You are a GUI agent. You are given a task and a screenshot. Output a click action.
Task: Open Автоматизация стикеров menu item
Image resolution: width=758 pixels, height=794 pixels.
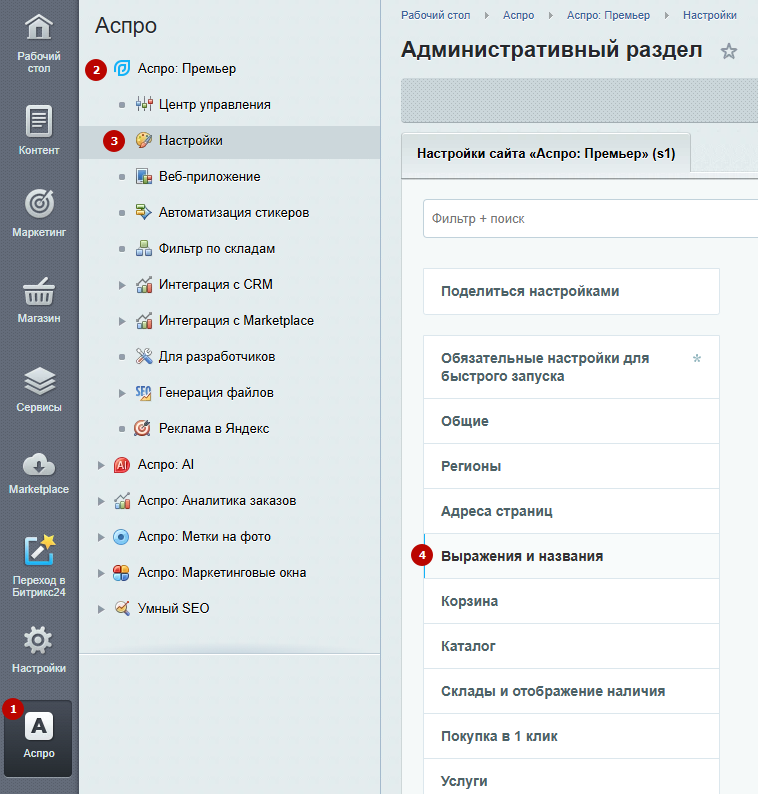234,212
